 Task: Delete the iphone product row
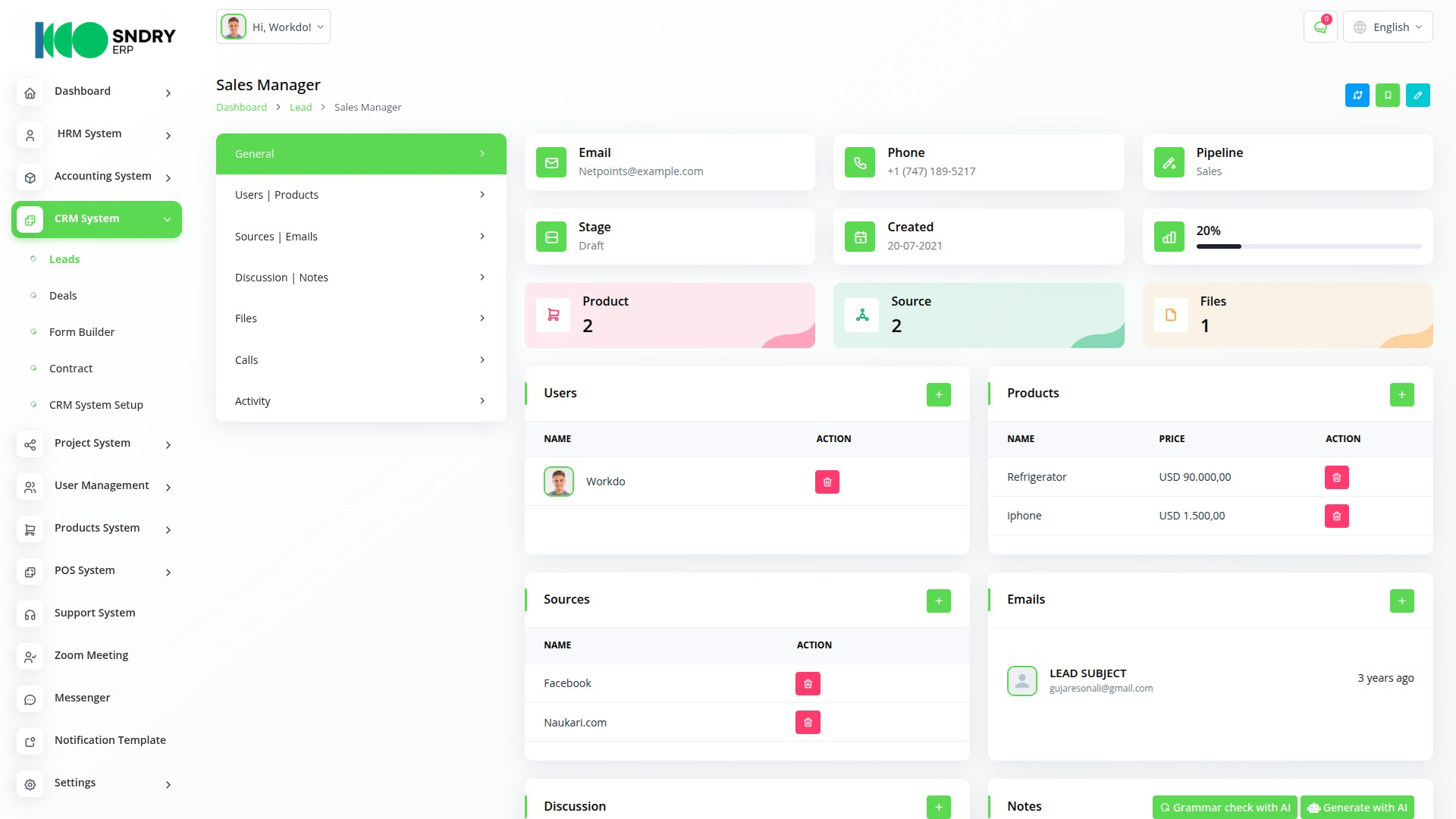[1336, 516]
